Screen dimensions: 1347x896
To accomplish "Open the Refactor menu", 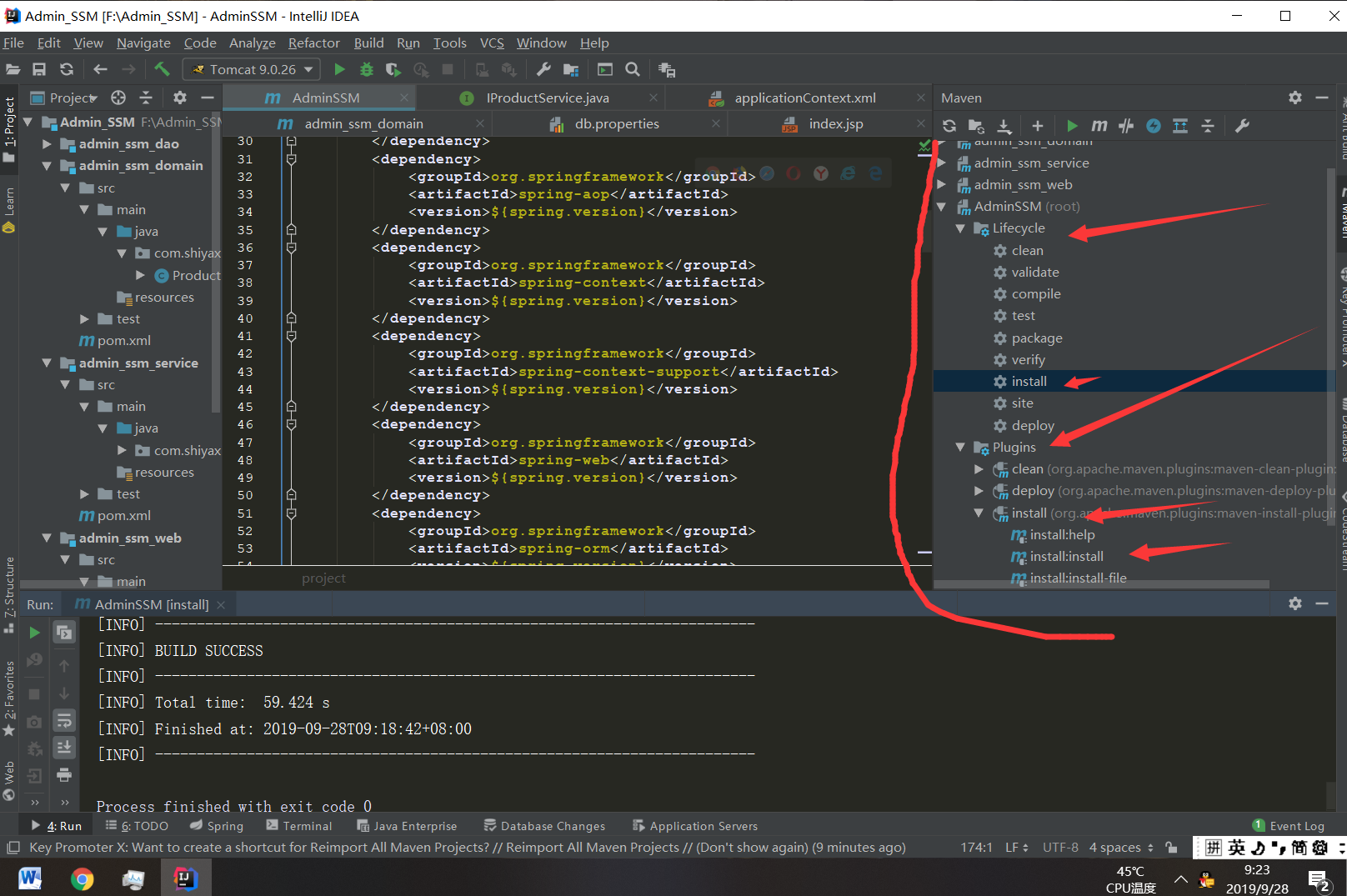I will (x=314, y=43).
